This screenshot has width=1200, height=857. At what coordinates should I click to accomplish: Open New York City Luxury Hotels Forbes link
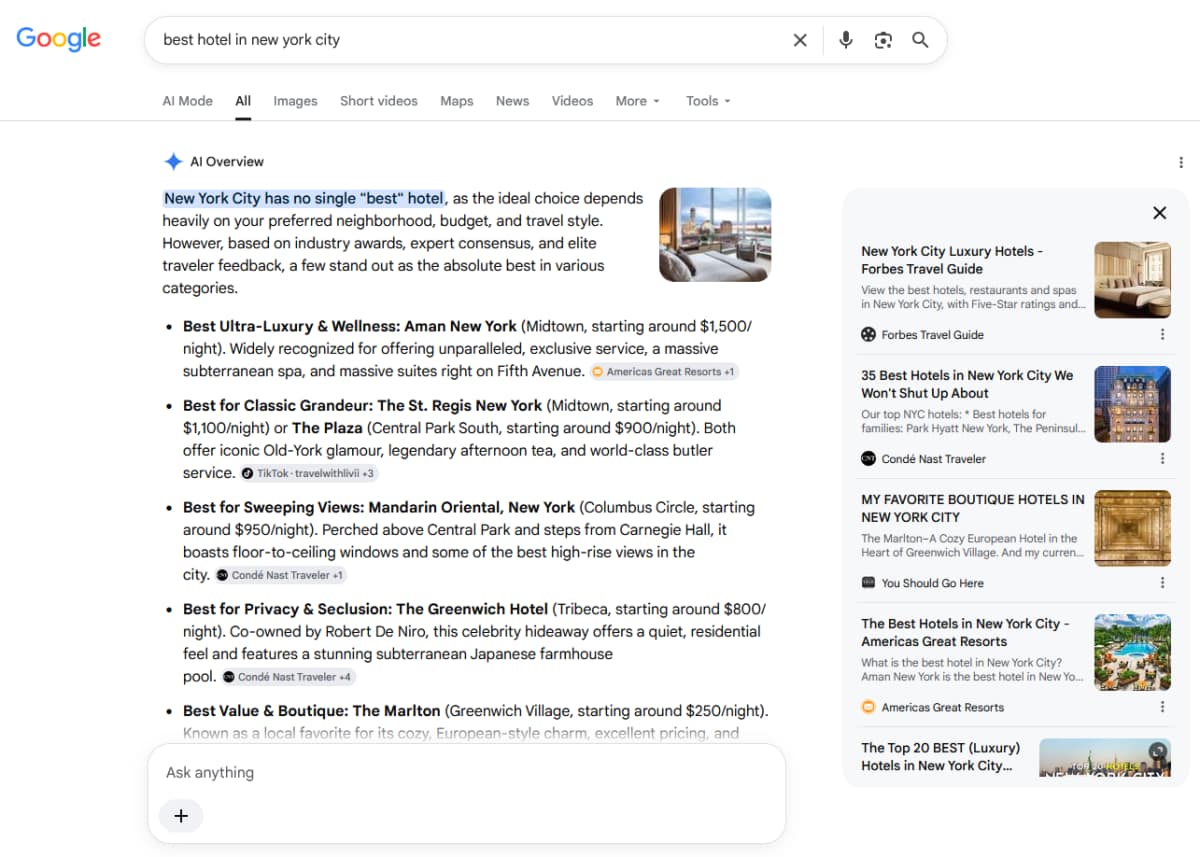point(952,260)
